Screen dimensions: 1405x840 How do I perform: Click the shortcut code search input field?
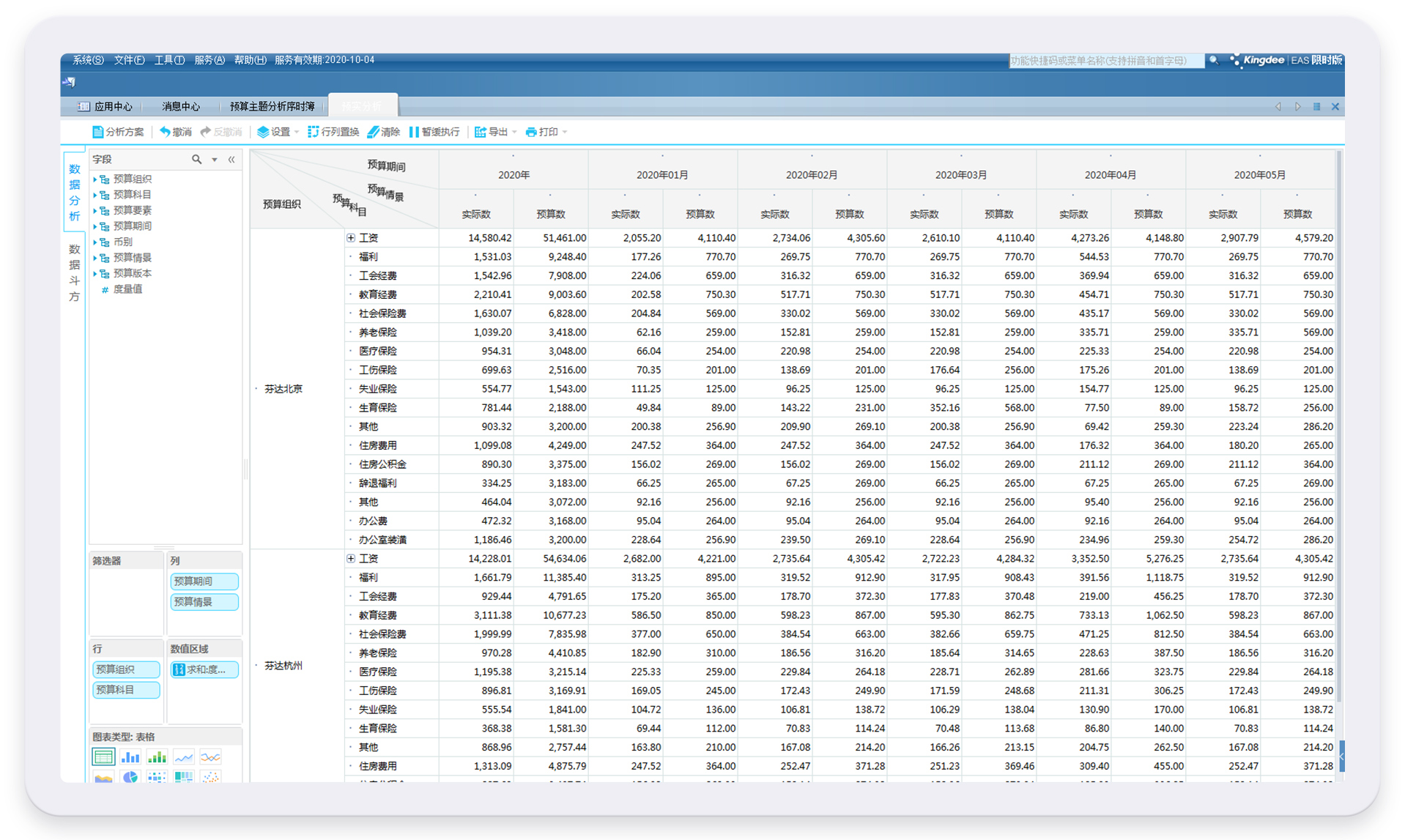pos(1106,61)
